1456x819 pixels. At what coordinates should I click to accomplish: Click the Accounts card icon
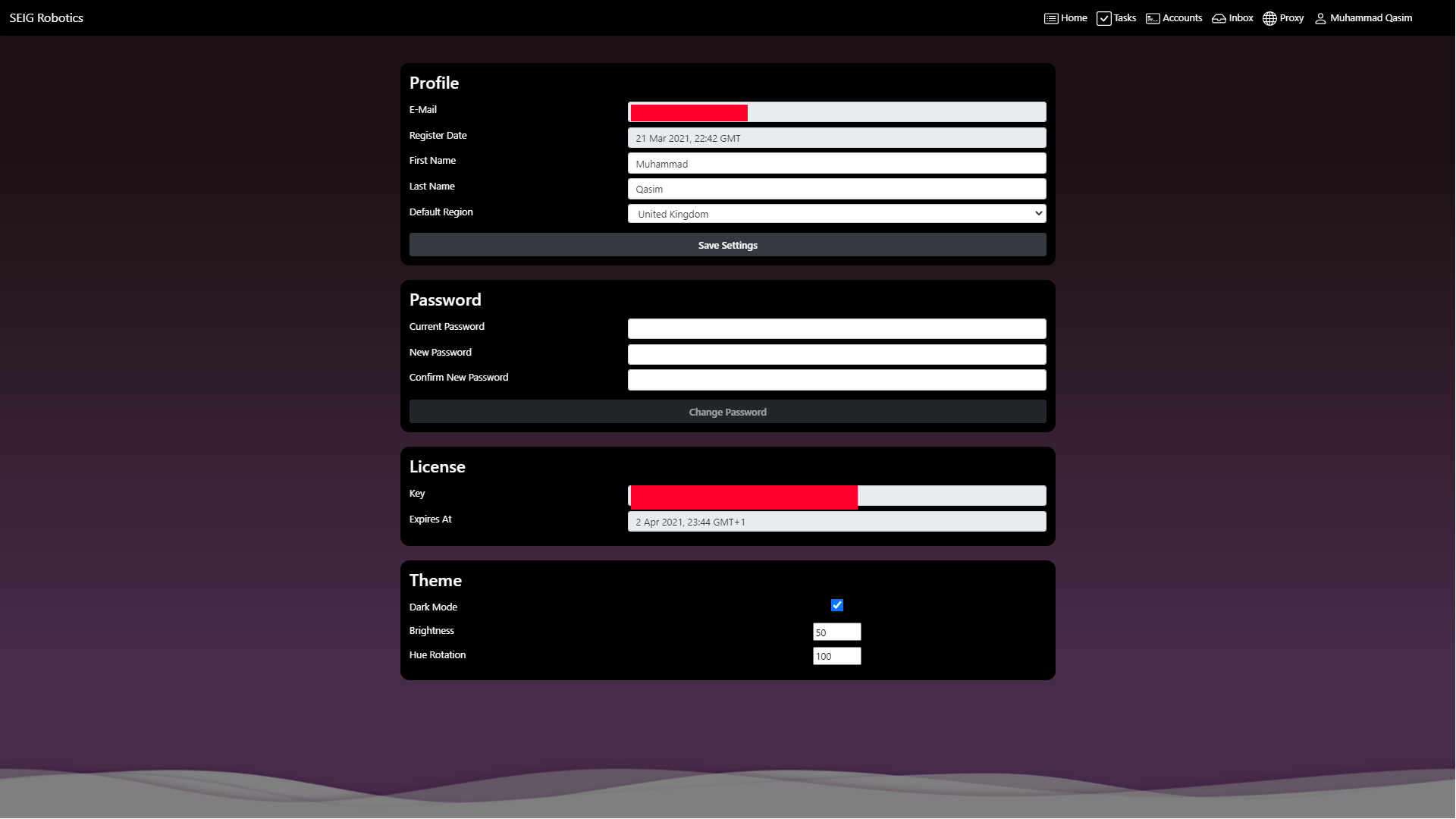click(1153, 18)
